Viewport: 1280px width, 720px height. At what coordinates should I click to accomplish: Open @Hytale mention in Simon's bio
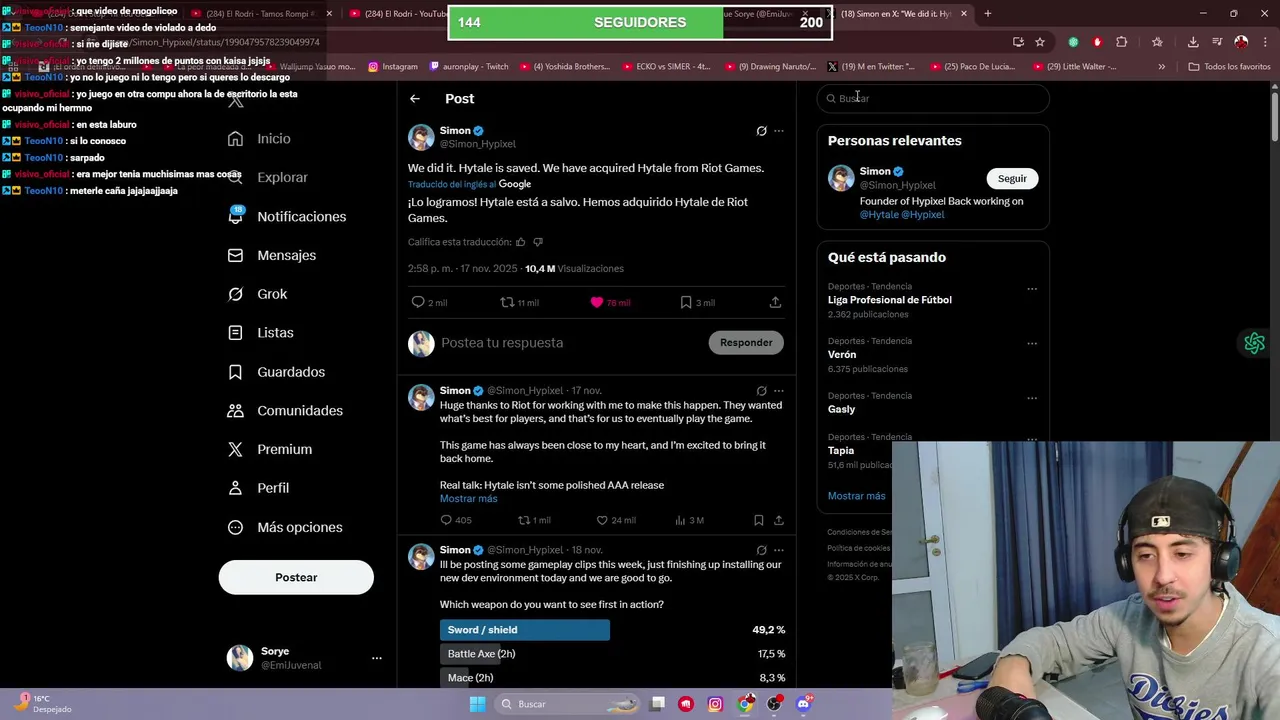coord(879,215)
